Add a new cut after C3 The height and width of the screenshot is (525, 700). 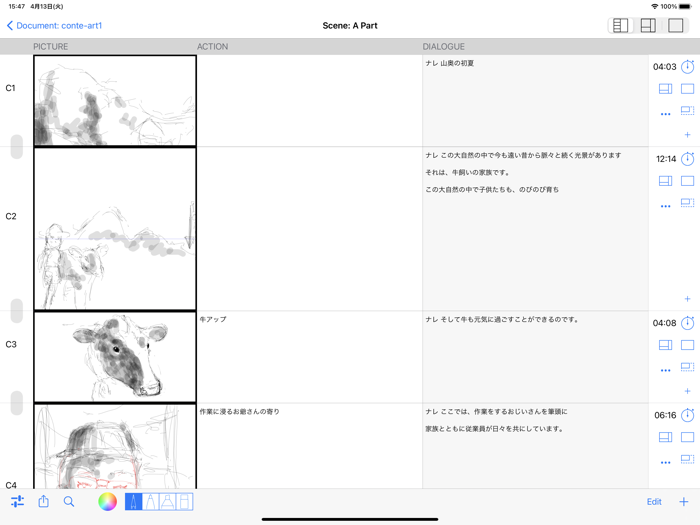688,391
